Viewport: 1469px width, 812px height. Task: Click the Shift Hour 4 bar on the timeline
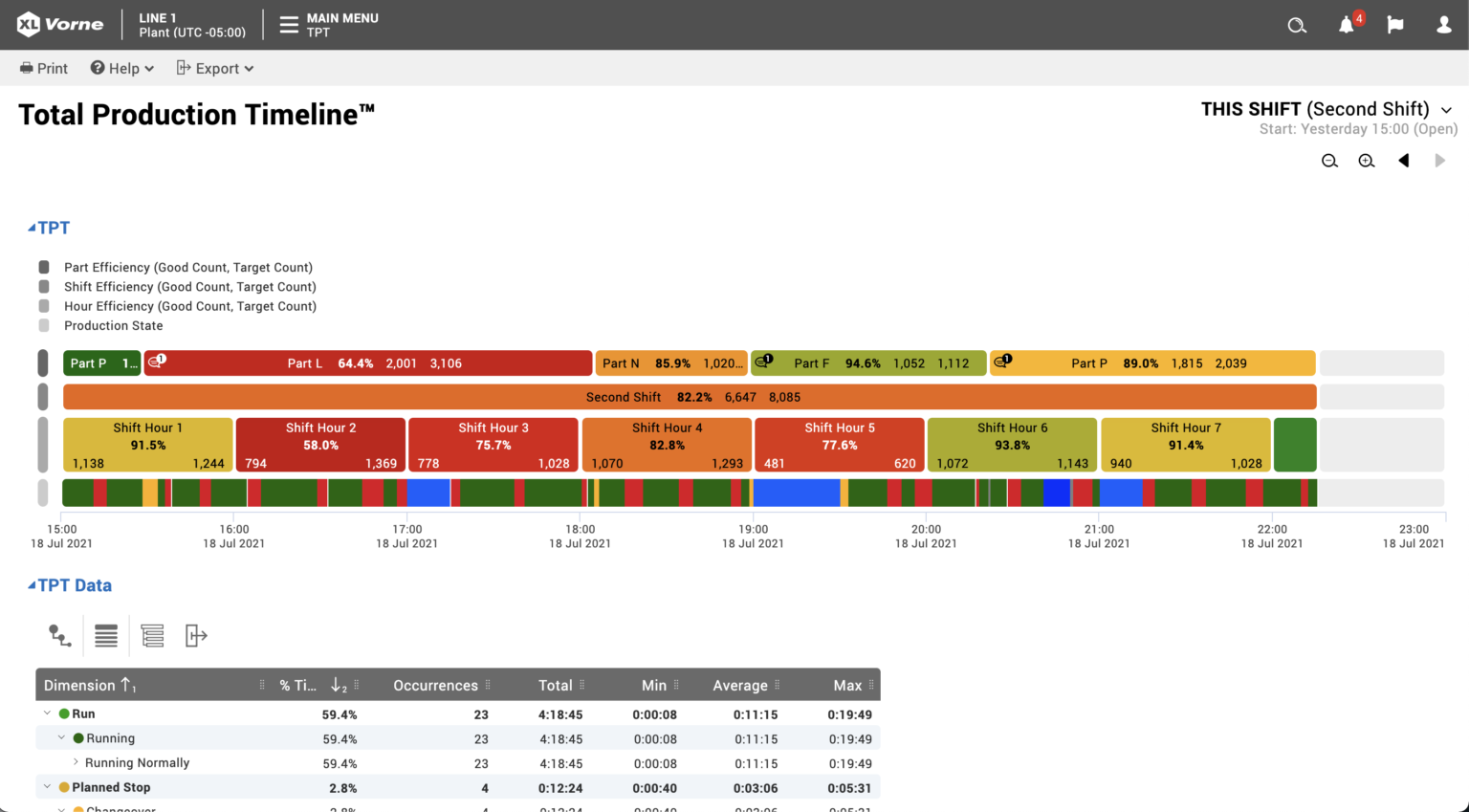[667, 444]
